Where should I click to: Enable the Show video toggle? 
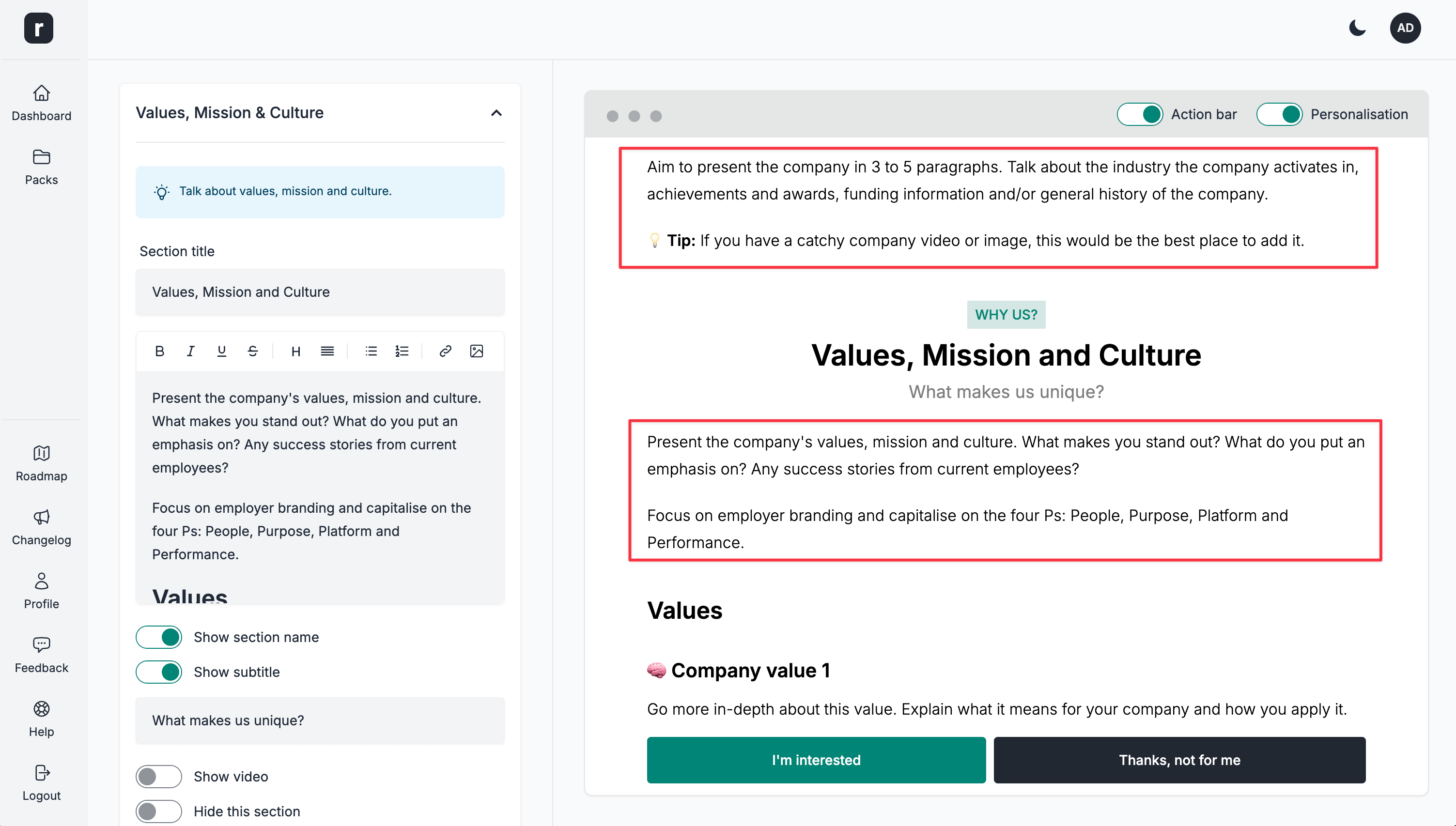pos(159,777)
